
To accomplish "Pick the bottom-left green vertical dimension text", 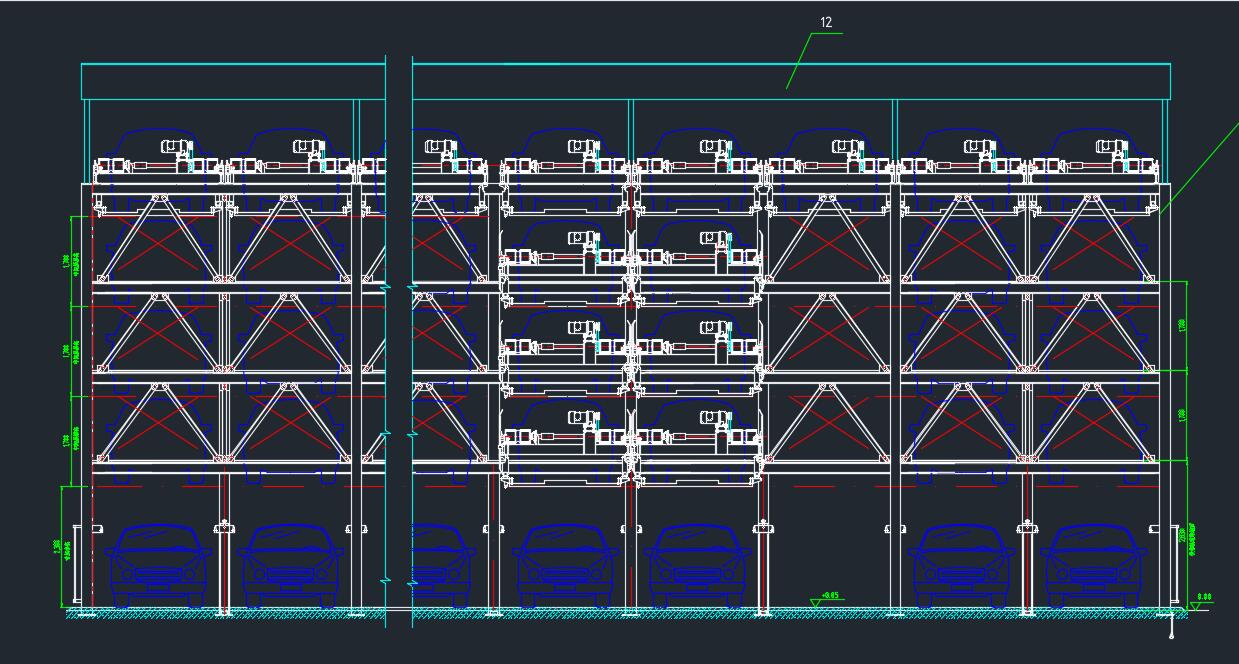I will pos(67,548).
